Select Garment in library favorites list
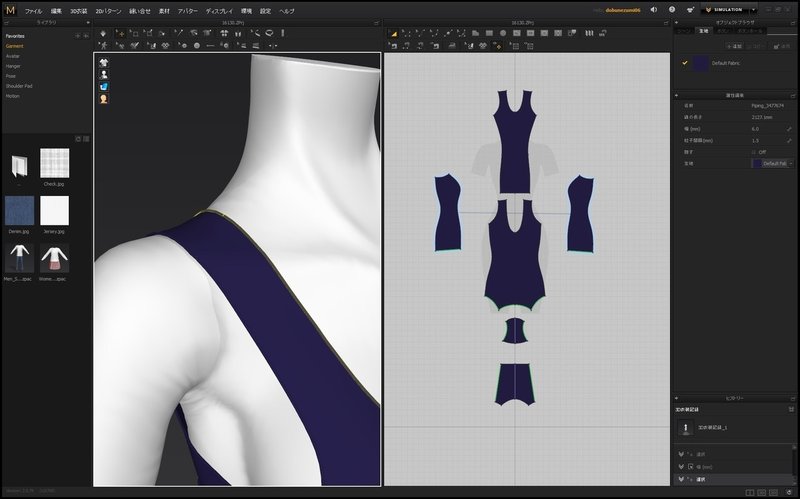This screenshot has width=800, height=499. [x=14, y=46]
